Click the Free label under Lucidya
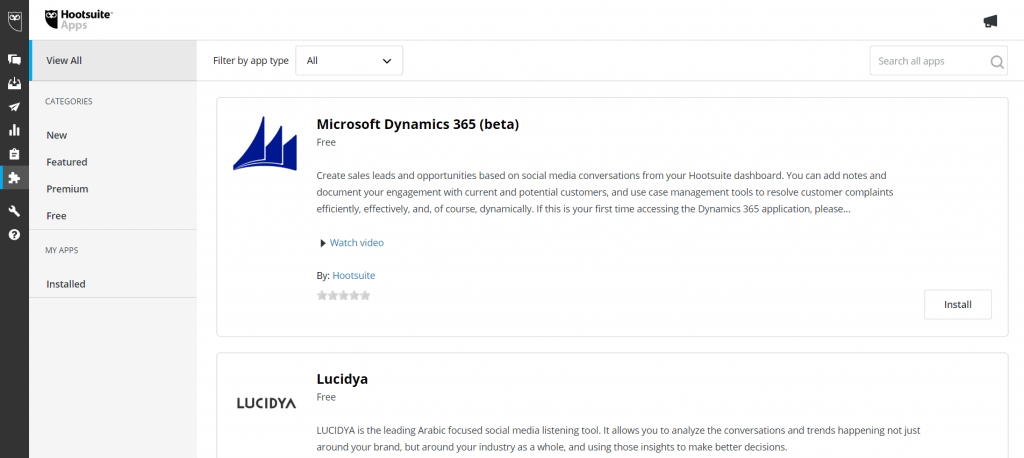The width and height of the screenshot is (1024, 458). click(x=326, y=397)
